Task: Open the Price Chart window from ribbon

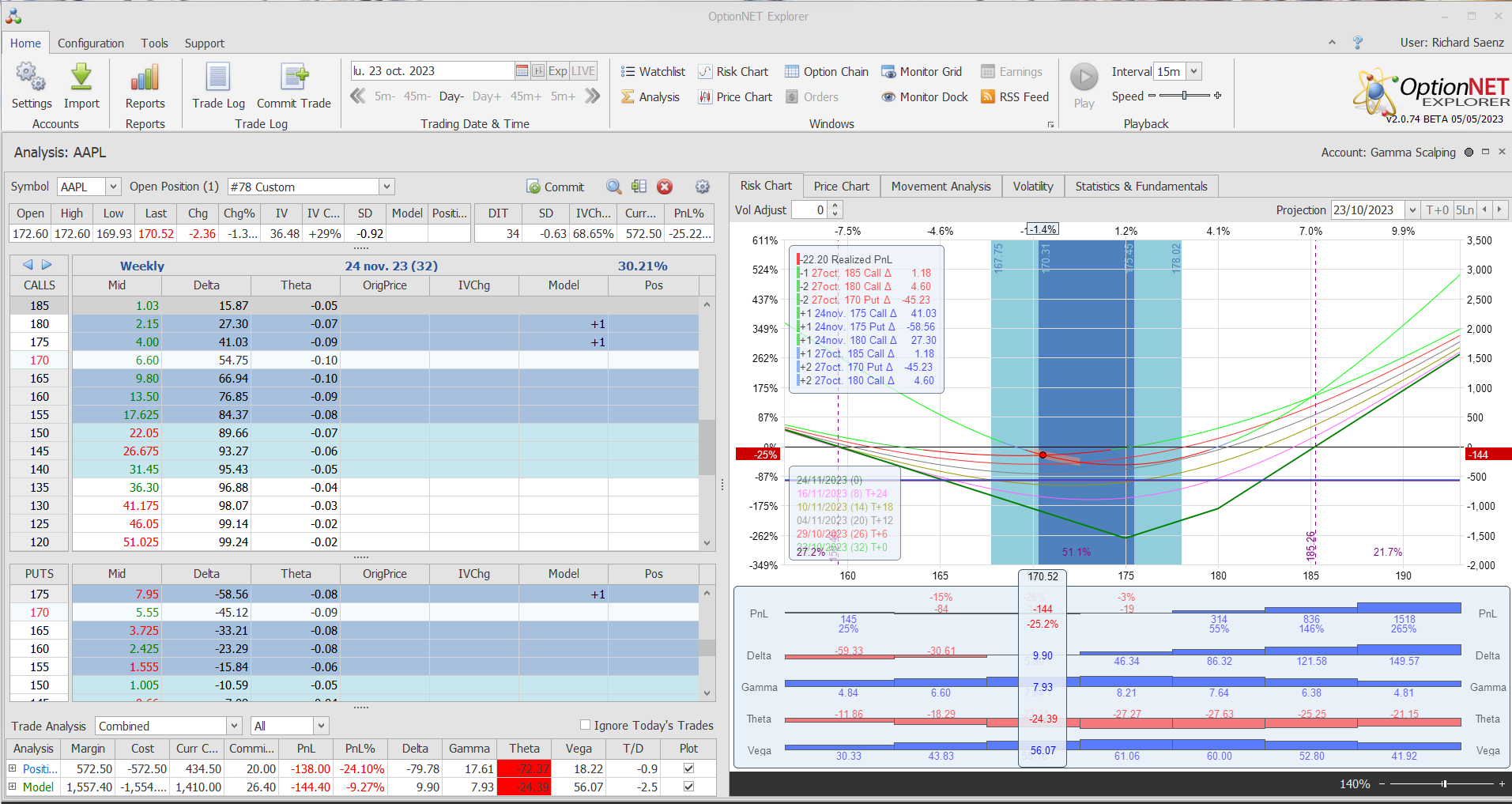Action: click(x=735, y=97)
